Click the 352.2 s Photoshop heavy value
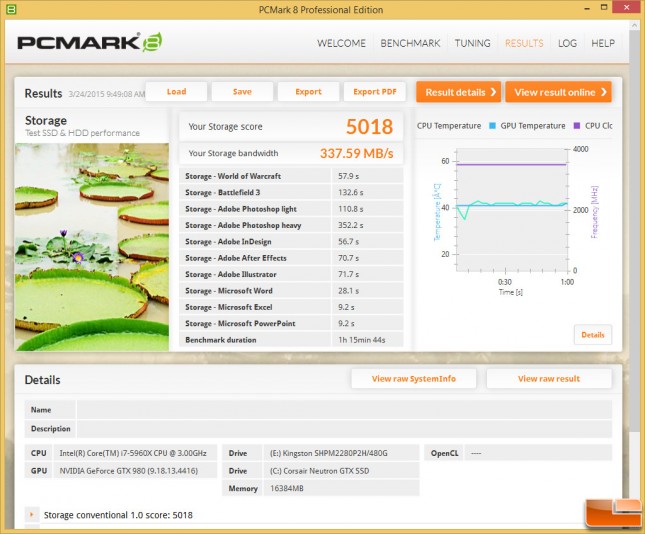645x534 pixels. [x=350, y=225]
